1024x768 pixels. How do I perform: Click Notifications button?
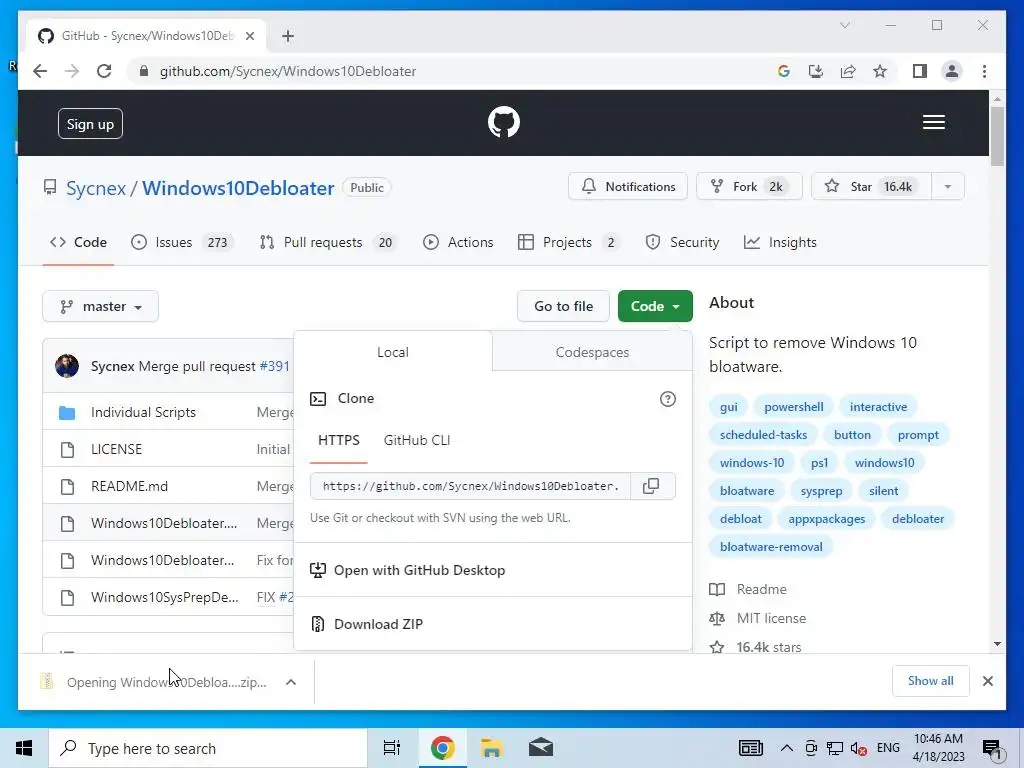tap(628, 187)
